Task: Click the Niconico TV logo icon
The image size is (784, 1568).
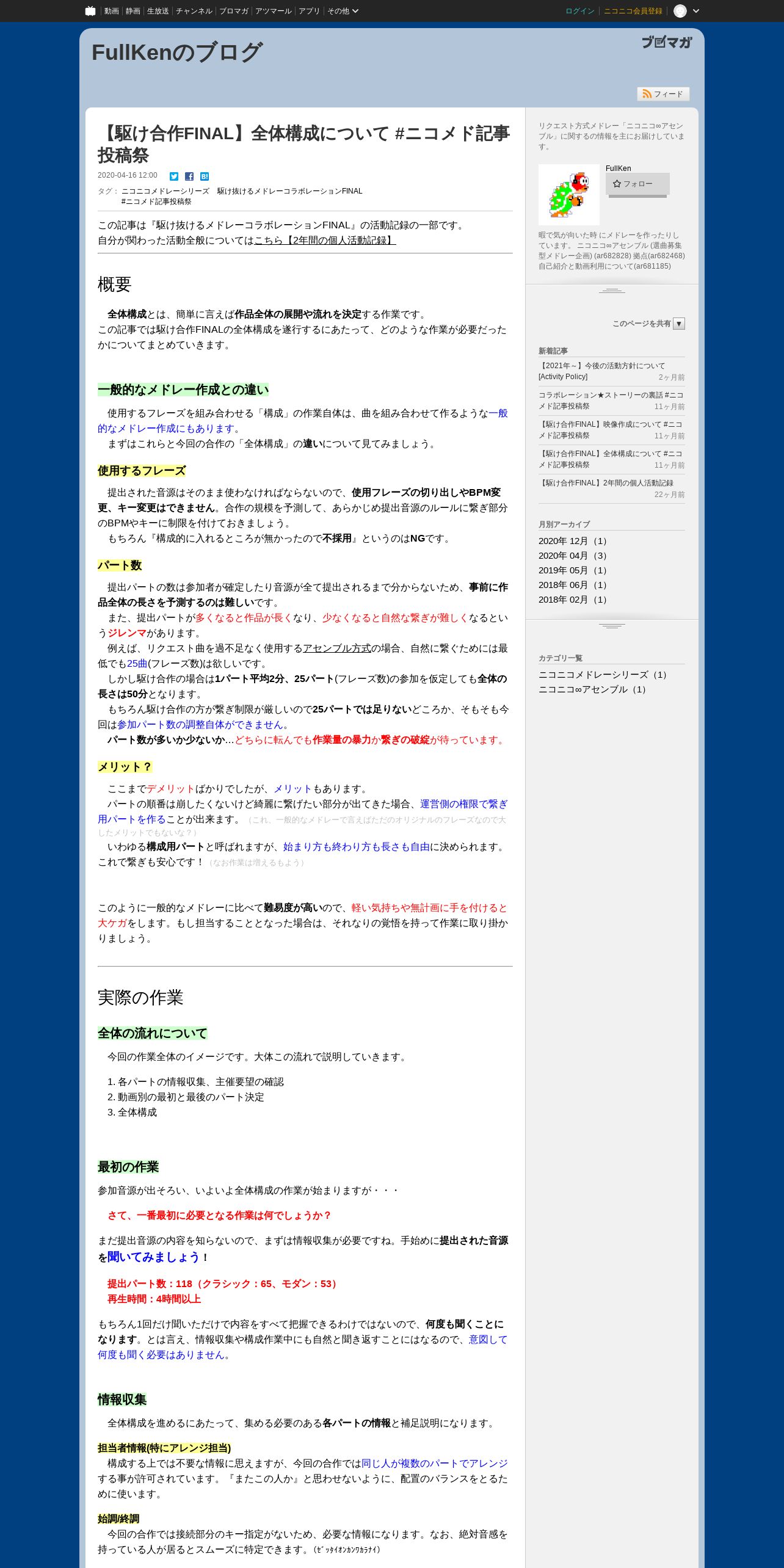Action: (x=90, y=11)
